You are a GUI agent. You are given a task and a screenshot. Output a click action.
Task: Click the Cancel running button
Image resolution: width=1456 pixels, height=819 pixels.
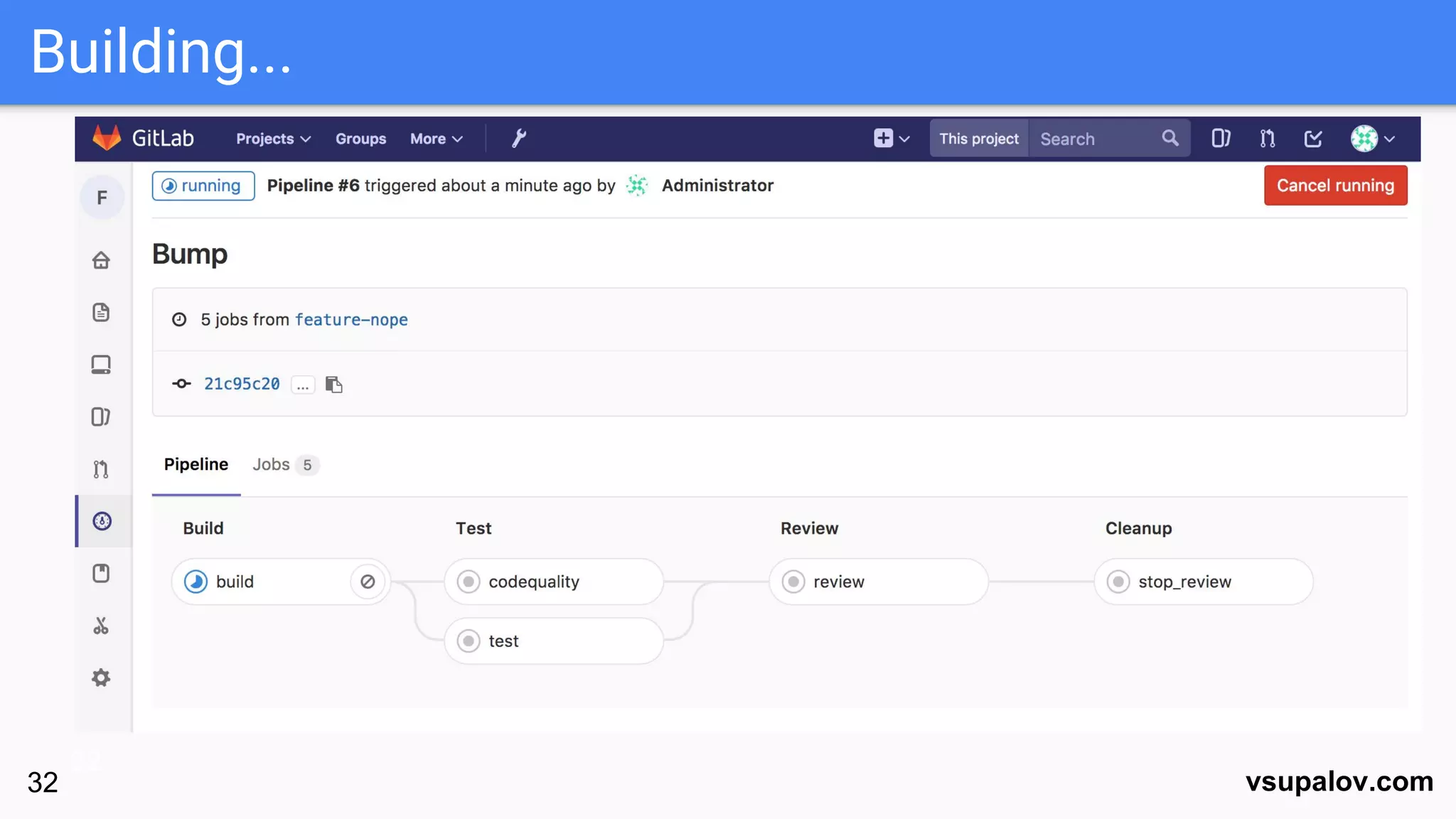tap(1334, 186)
